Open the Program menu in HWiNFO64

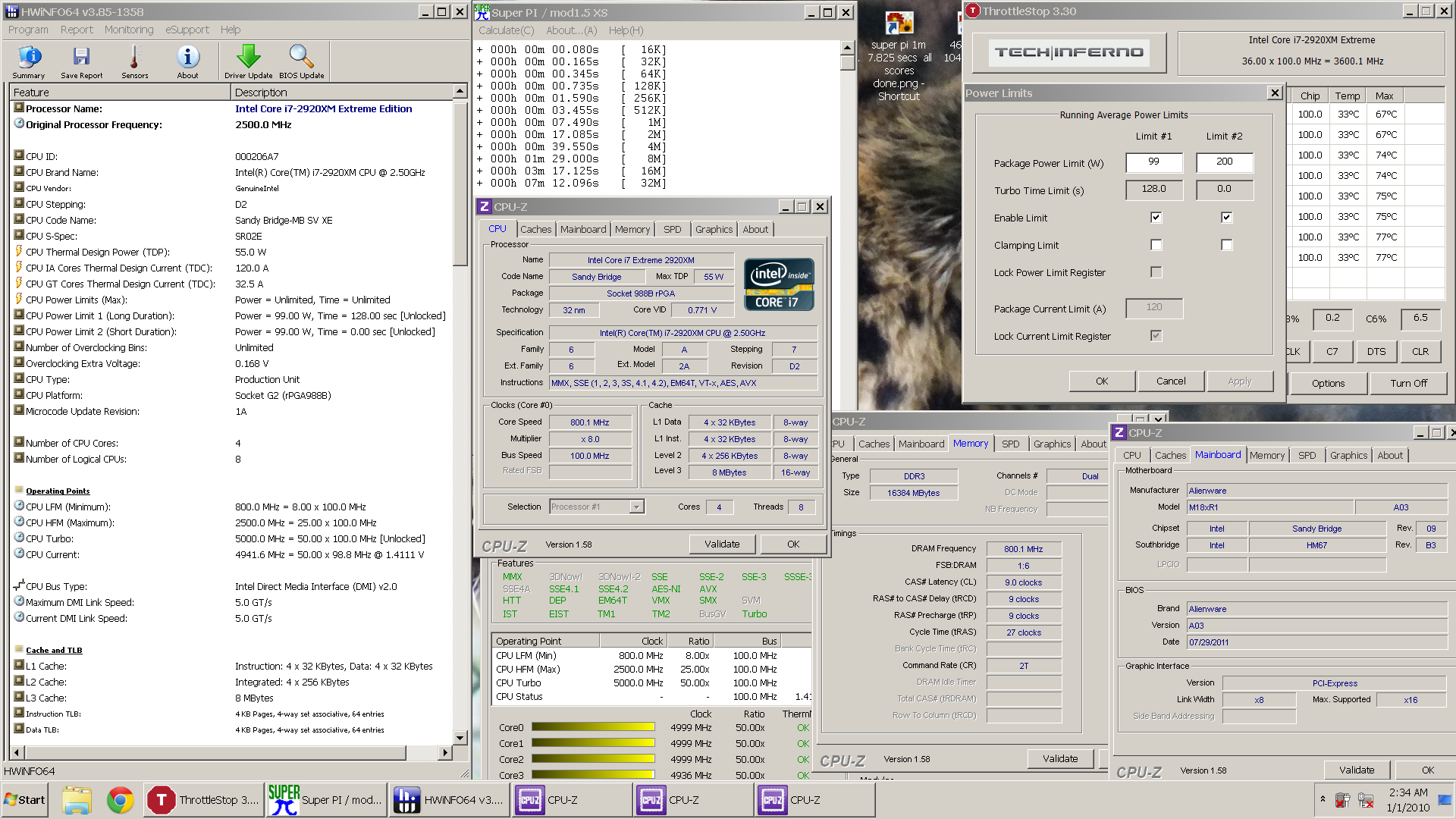pyautogui.click(x=28, y=30)
